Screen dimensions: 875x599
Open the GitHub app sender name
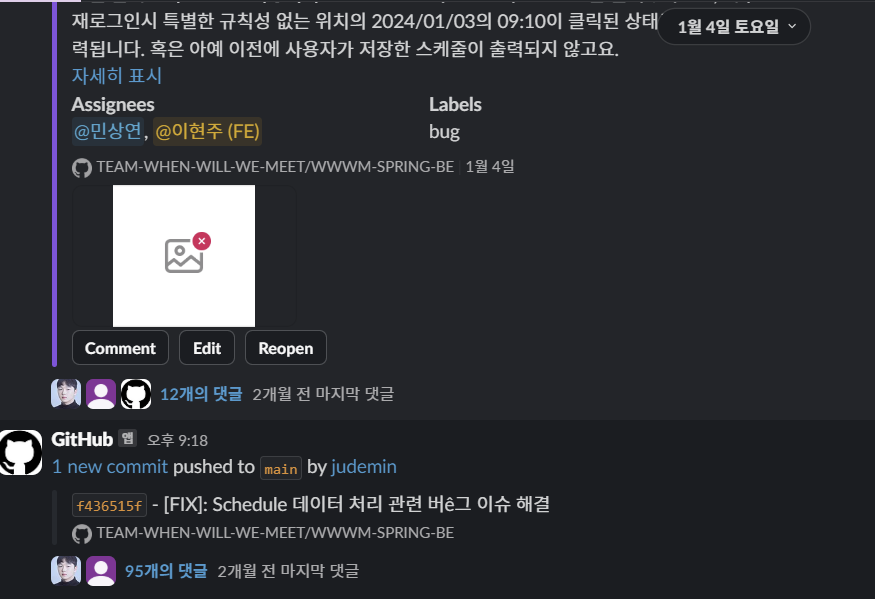tap(82, 439)
